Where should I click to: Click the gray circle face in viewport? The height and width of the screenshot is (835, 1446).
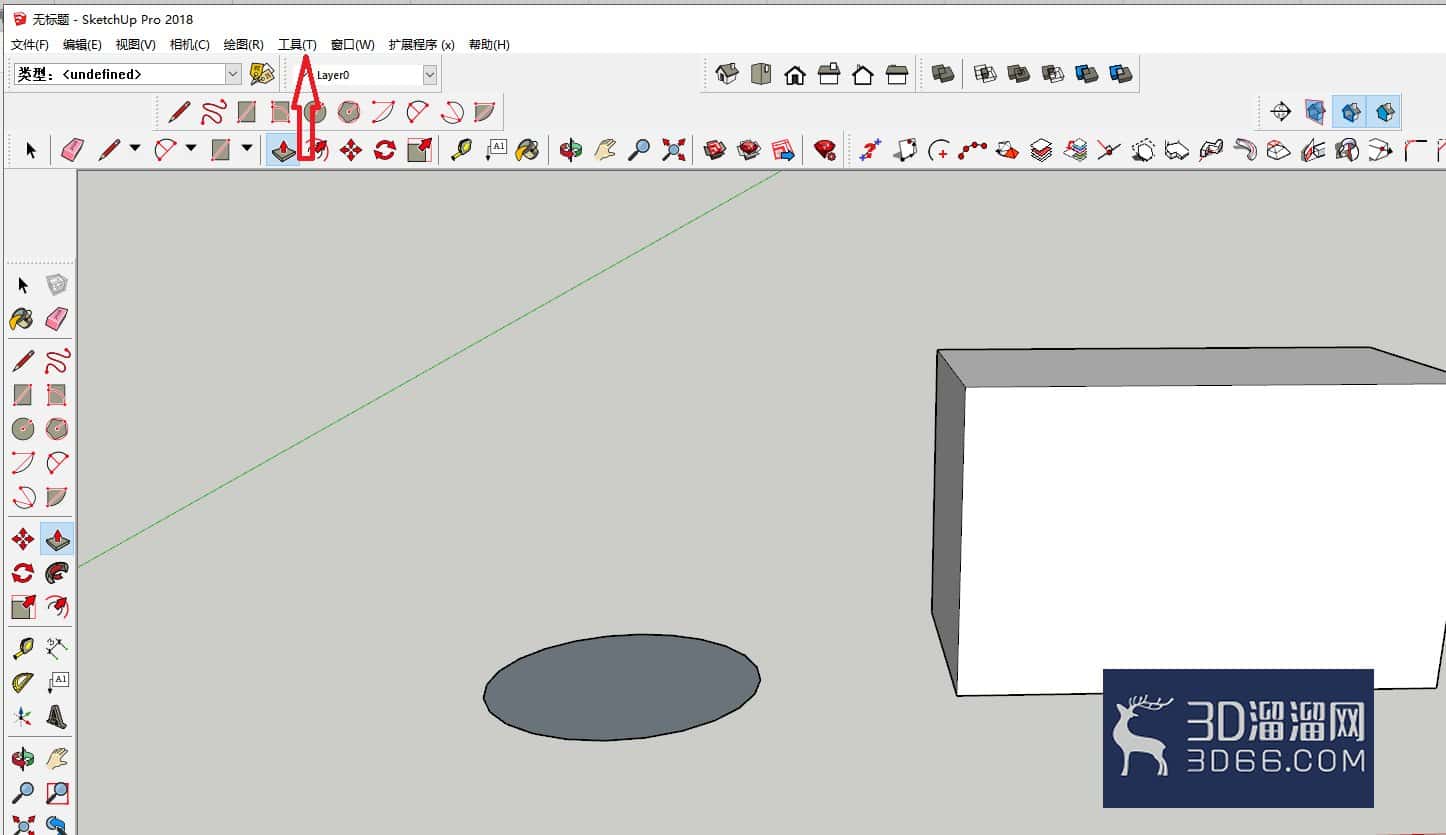pyautogui.click(x=622, y=687)
